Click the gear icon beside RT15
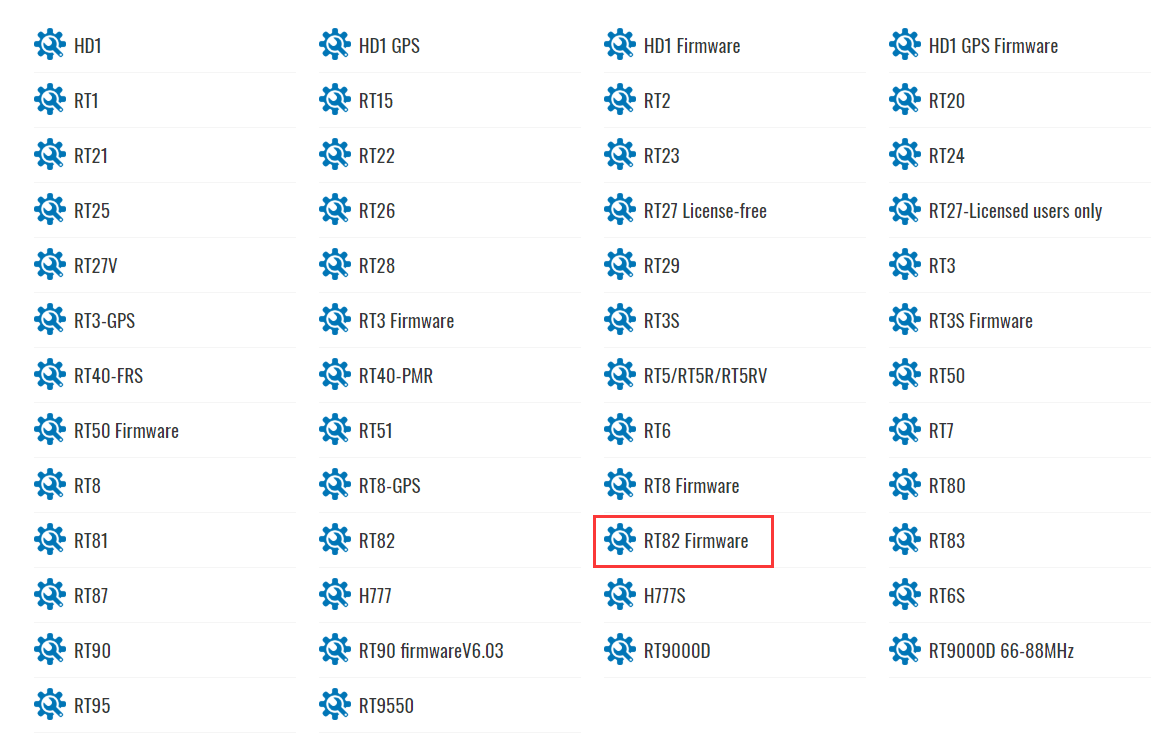This screenshot has height=741, width=1153. [335, 100]
